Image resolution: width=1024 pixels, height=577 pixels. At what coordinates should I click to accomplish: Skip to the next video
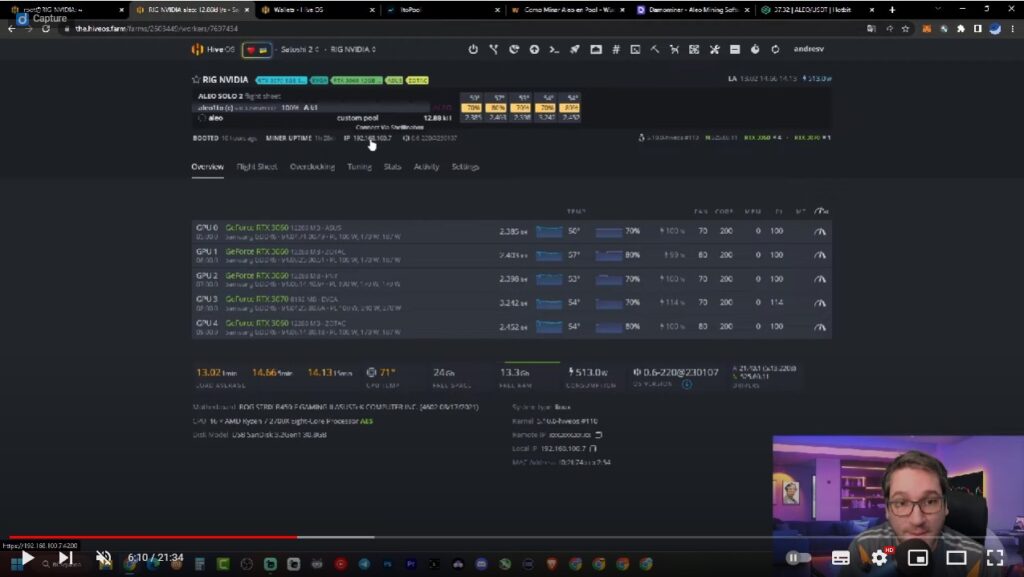pos(65,557)
